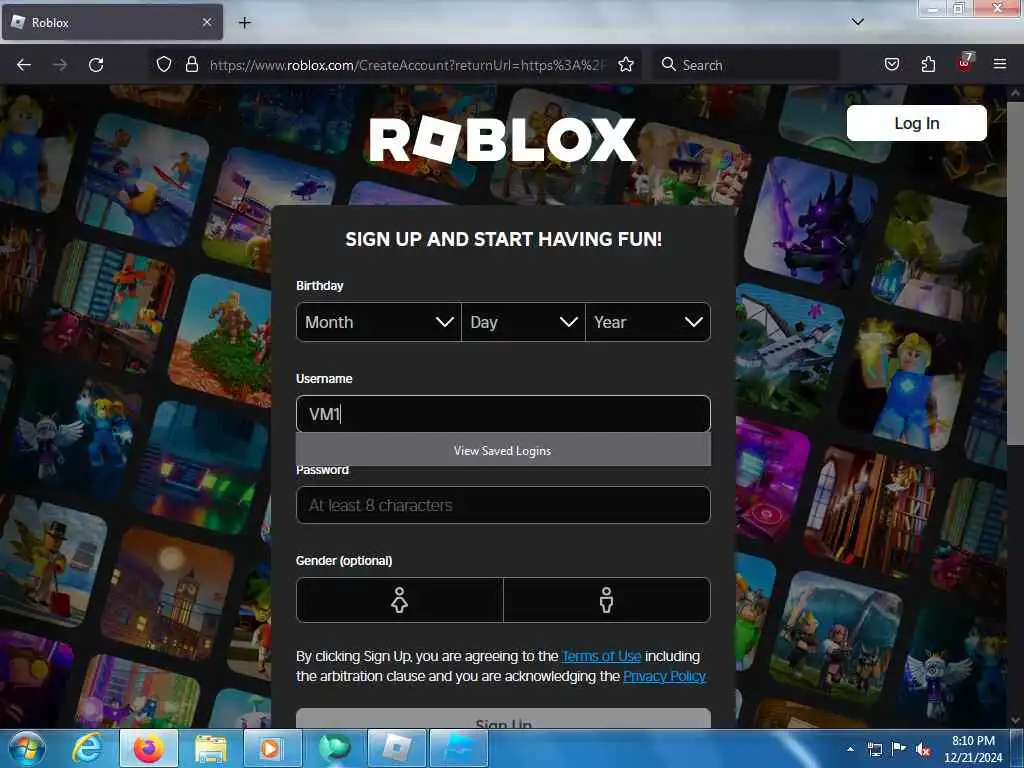
Task: Open the Pocket save icon
Action: click(891, 64)
